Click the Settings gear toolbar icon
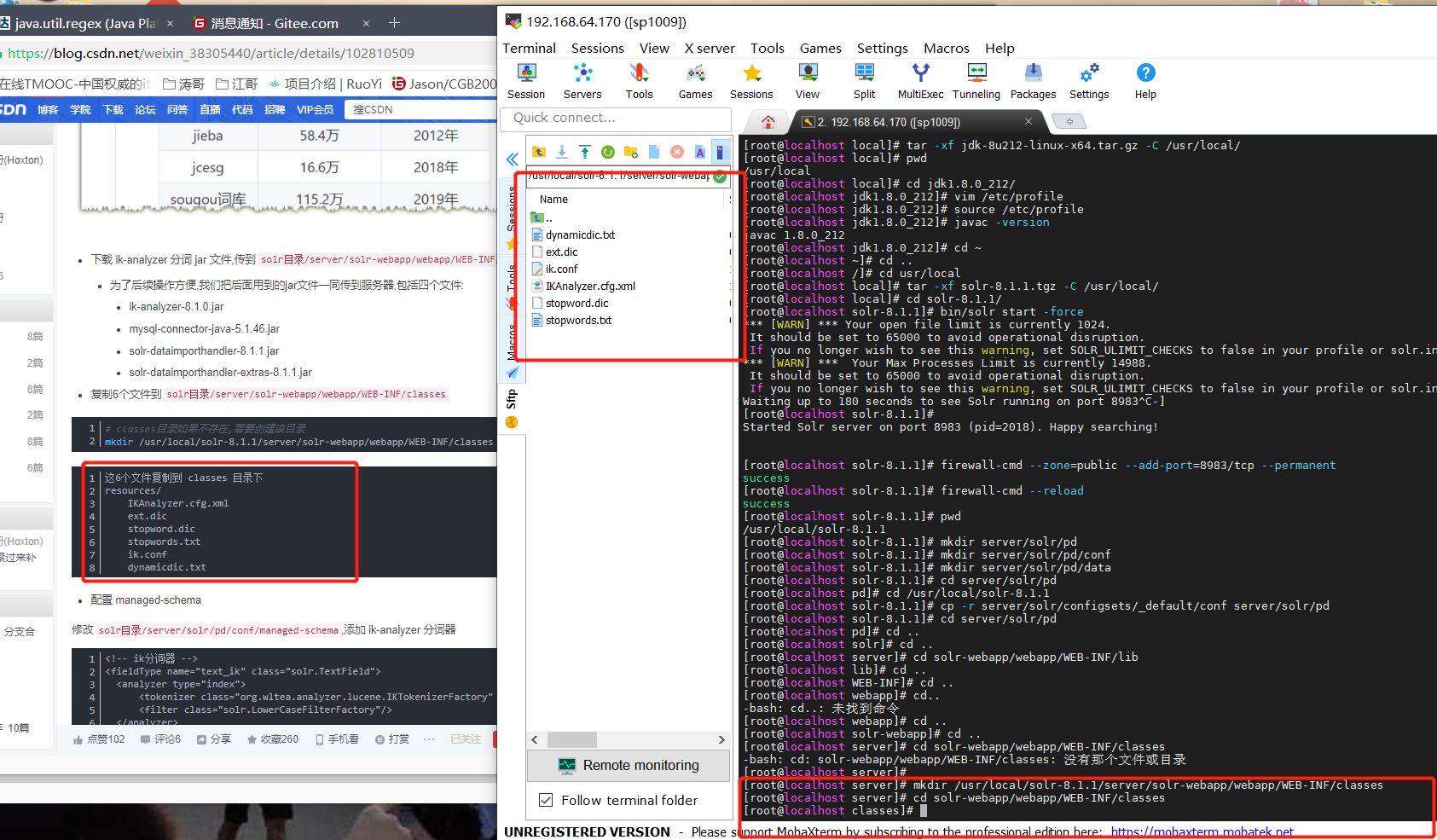Image resolution: width=1437 pixels, height=840 pixels. point(1089,82)
